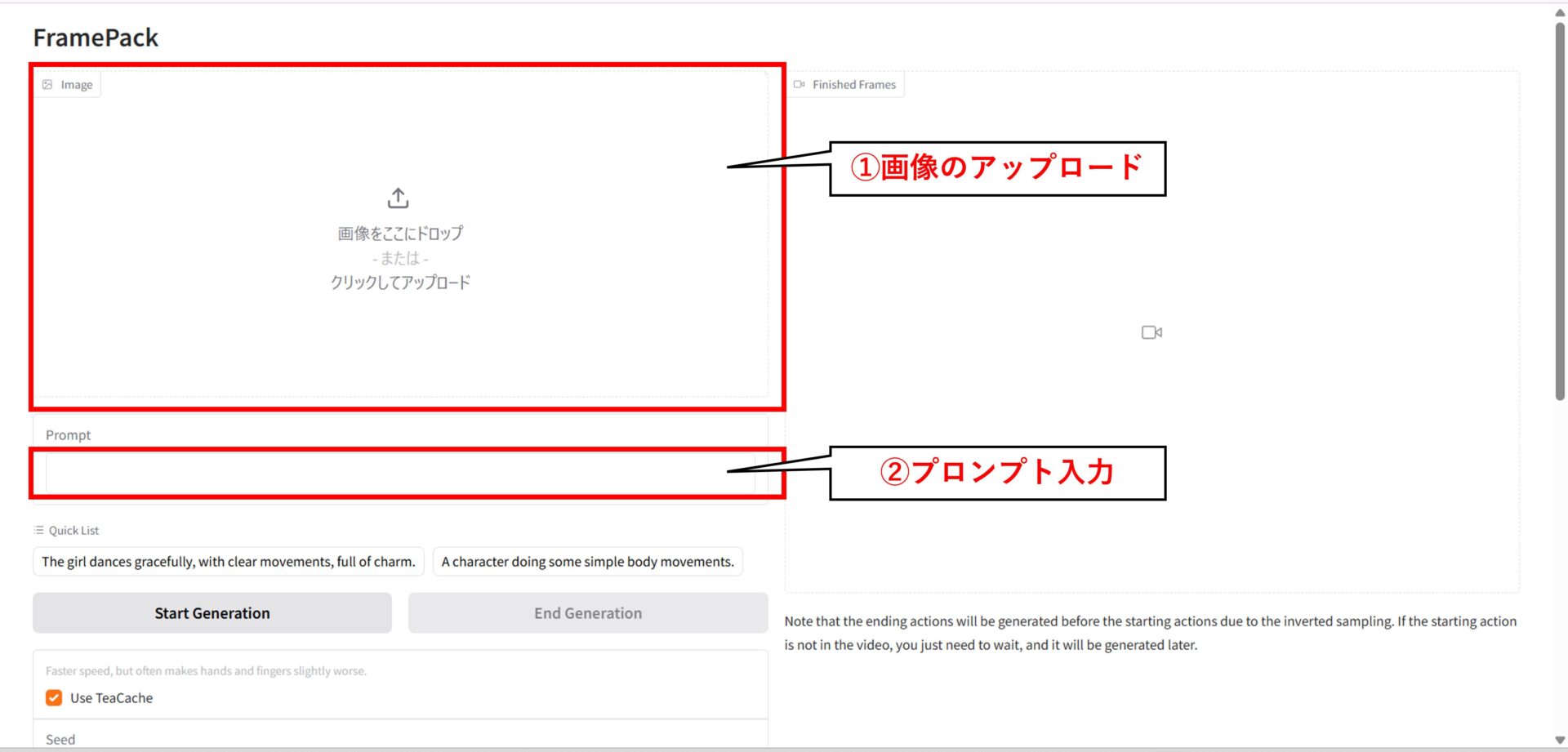Click the FramePack page heading
This screenshot has height=752, width=1568.
tap(96, 37)
